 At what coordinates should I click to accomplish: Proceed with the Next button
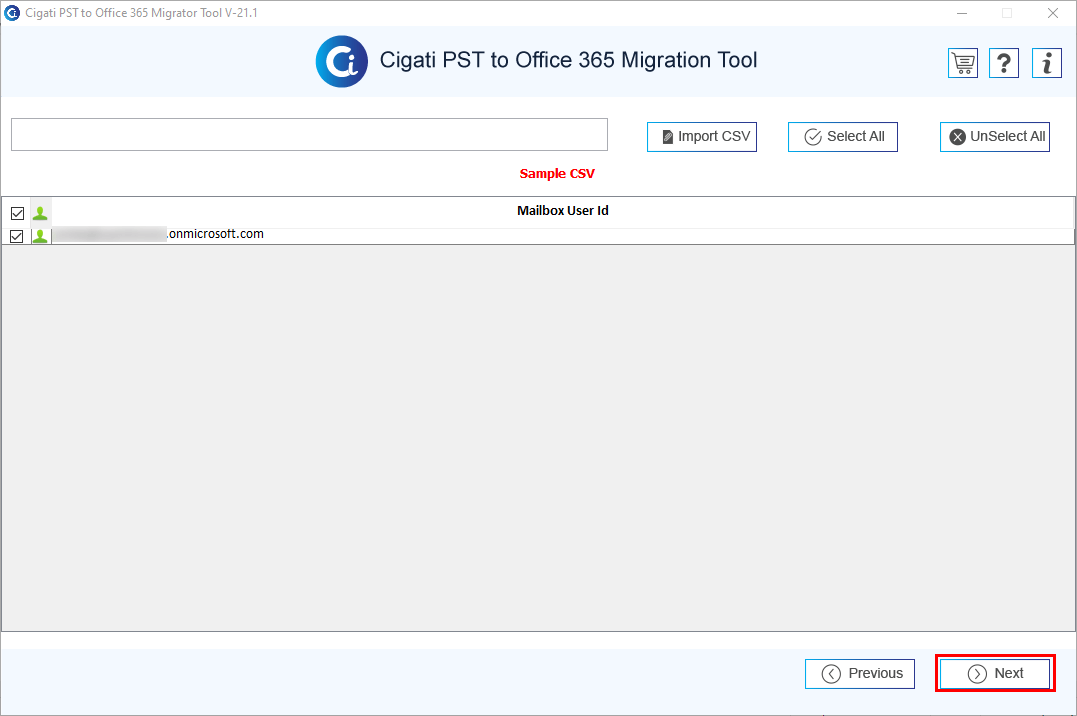click(x=995, y=673)
